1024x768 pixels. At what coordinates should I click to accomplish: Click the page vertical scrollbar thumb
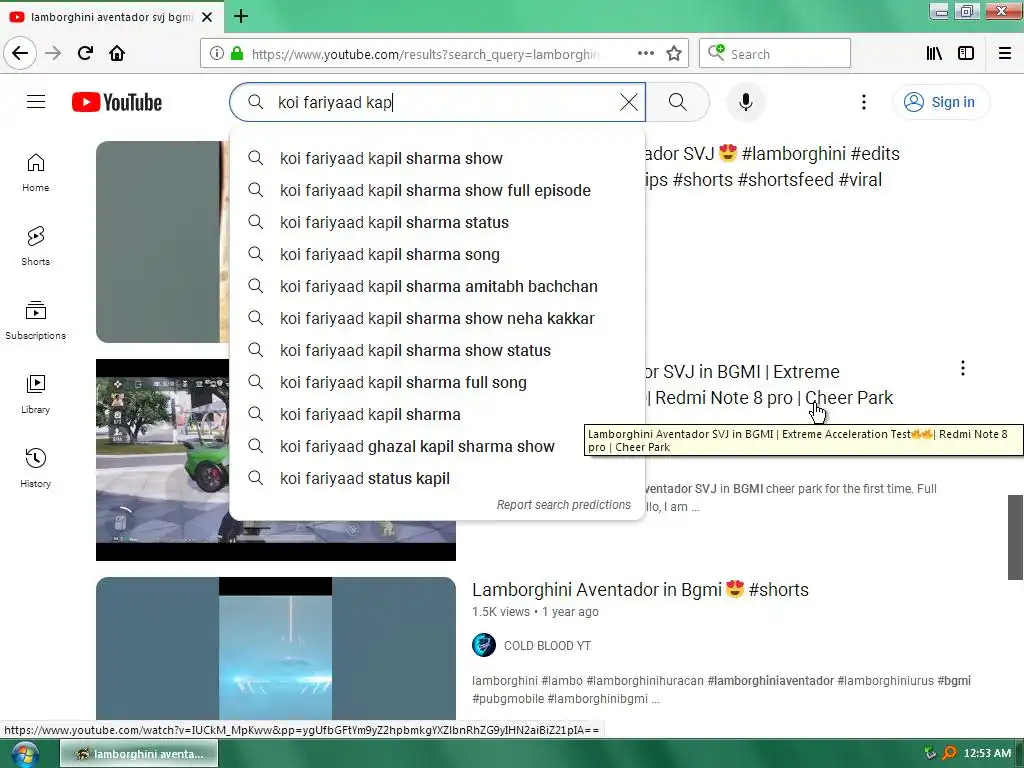pos(1015,537)
